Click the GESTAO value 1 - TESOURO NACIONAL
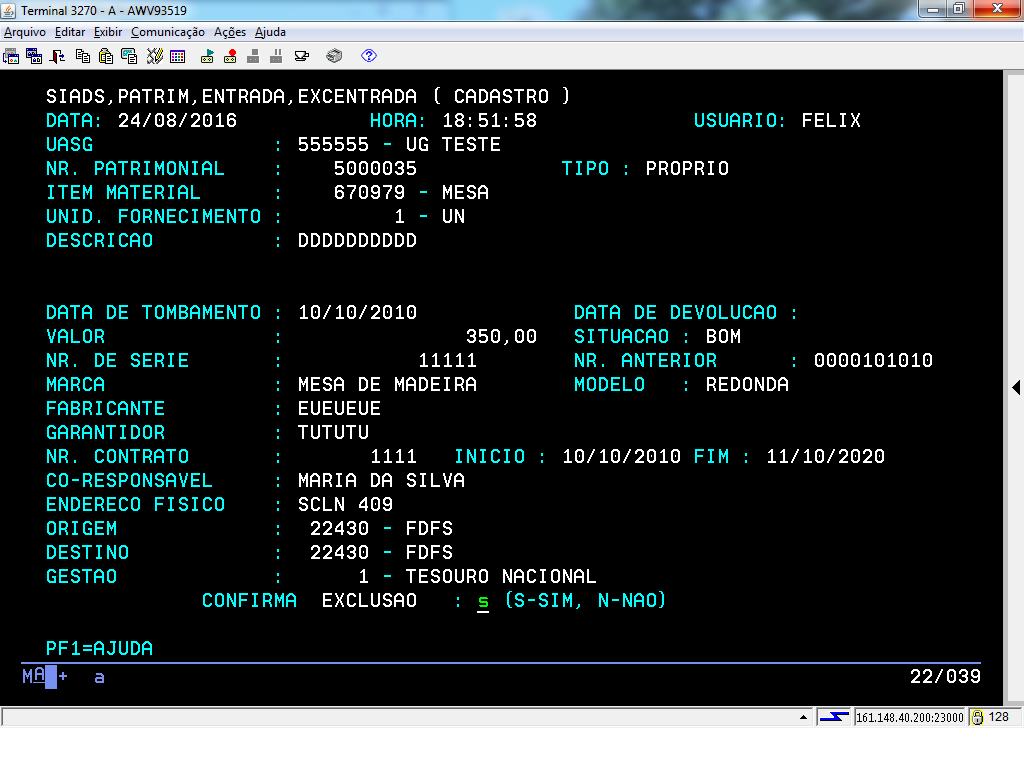The height and width of the screenshot is (768, 1024). pyautogui.click(x=477, y=577)
